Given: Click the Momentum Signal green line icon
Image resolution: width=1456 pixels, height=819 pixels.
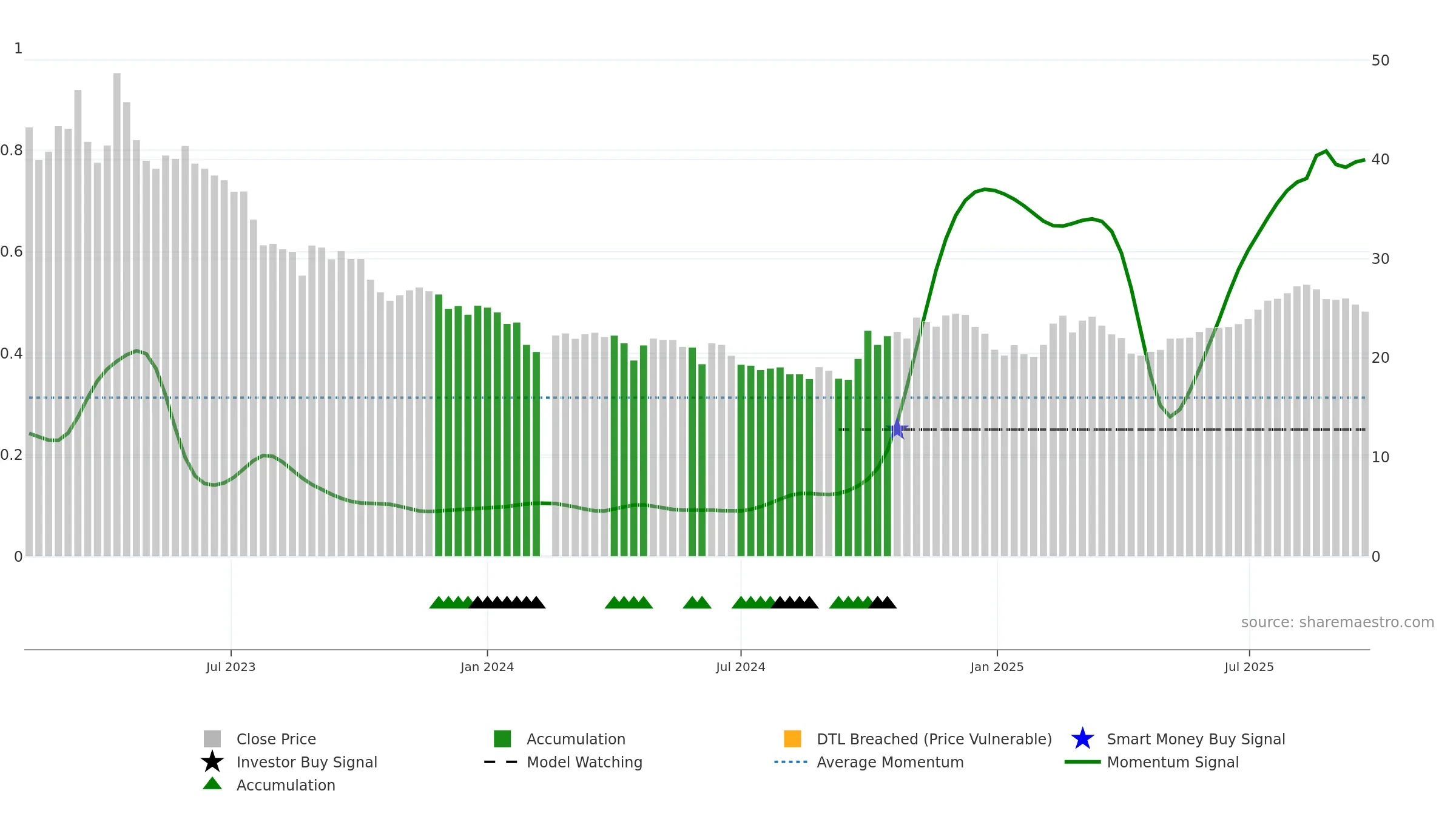Looking at the screenshot, I should tap(1082, 762).
